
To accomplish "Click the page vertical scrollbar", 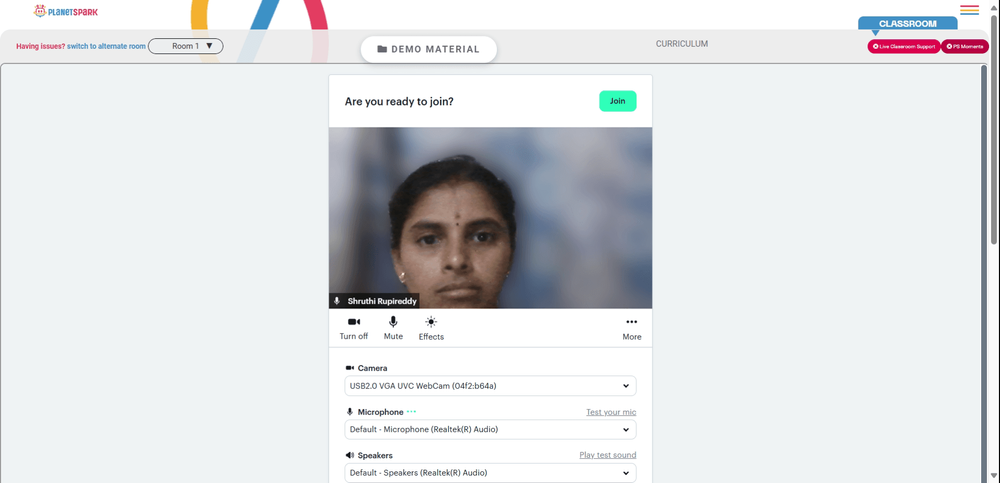I will [x=994, y=128].
